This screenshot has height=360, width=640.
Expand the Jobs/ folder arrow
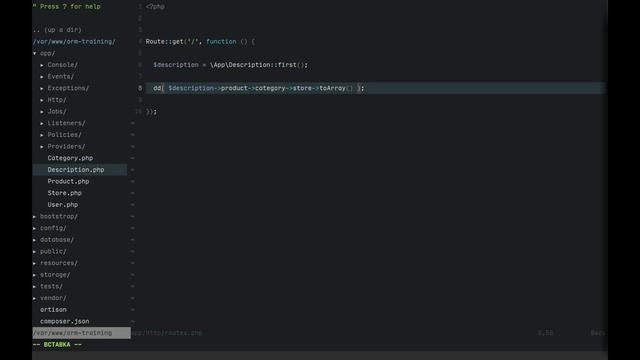(x=42, y=111)
